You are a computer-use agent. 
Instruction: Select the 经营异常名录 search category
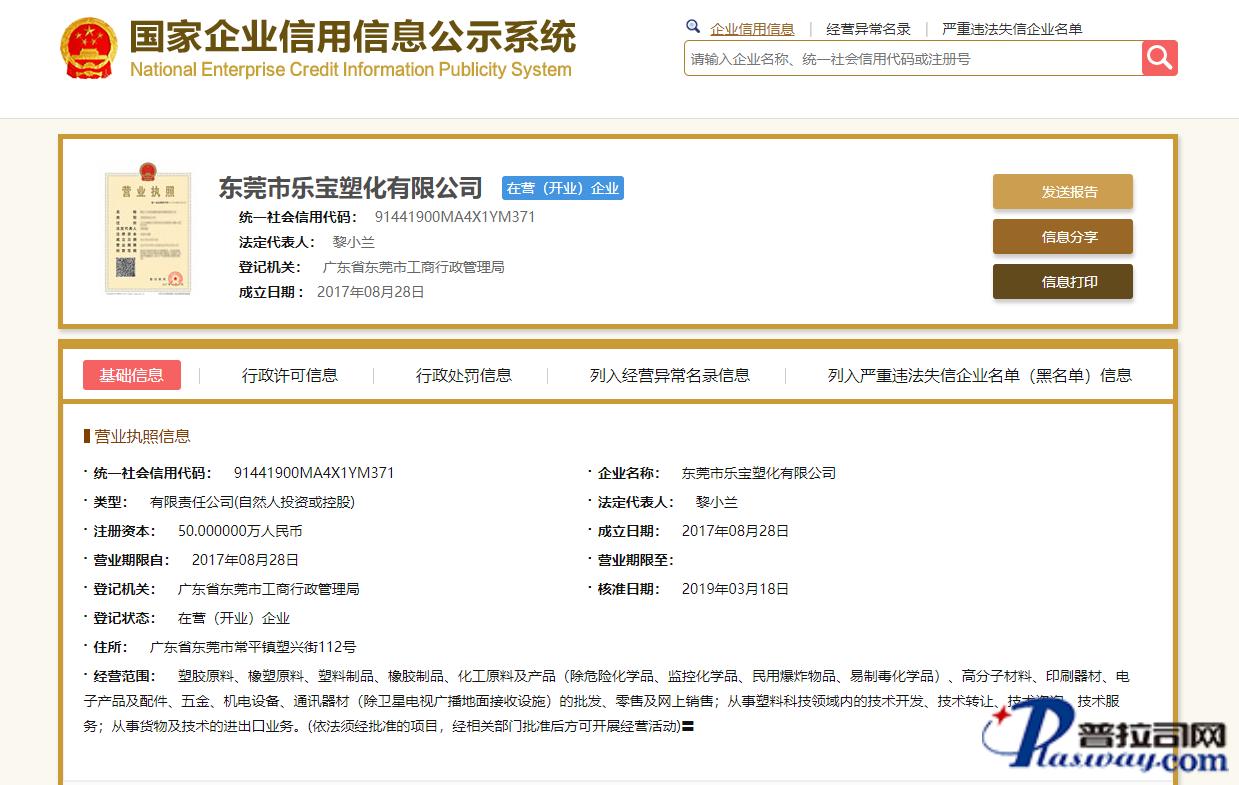pyautogui.click(x=868, y=29)
